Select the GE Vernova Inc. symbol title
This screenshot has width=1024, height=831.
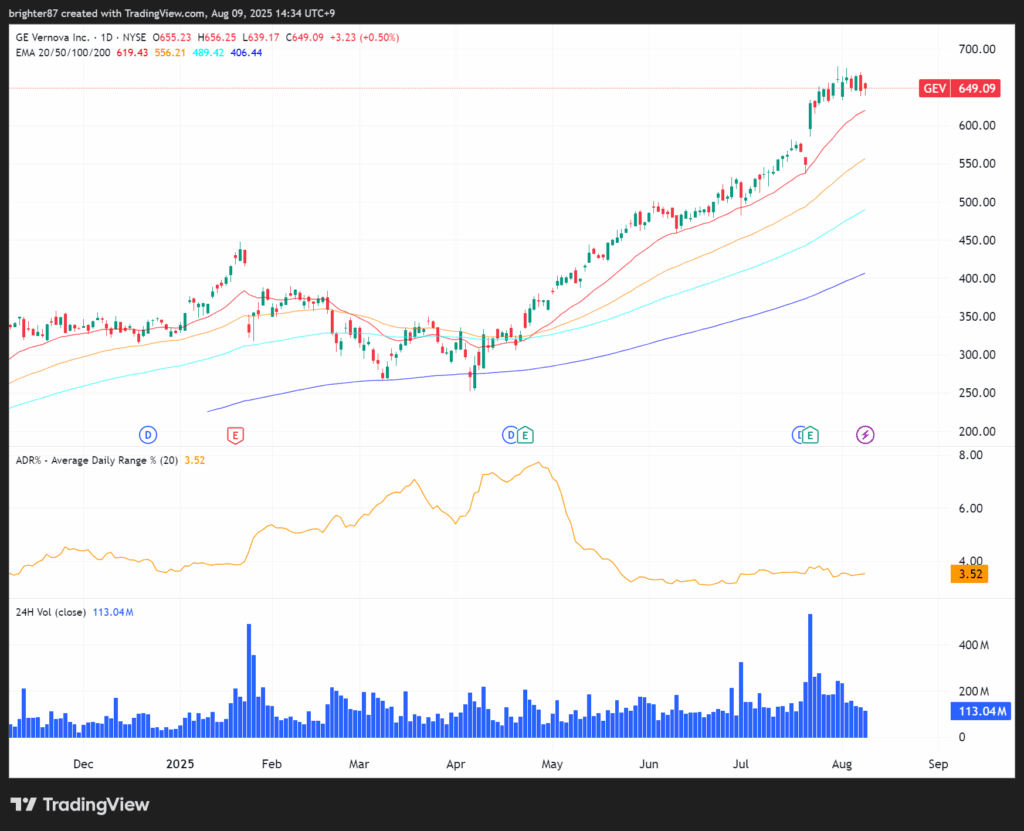point(53,37)
